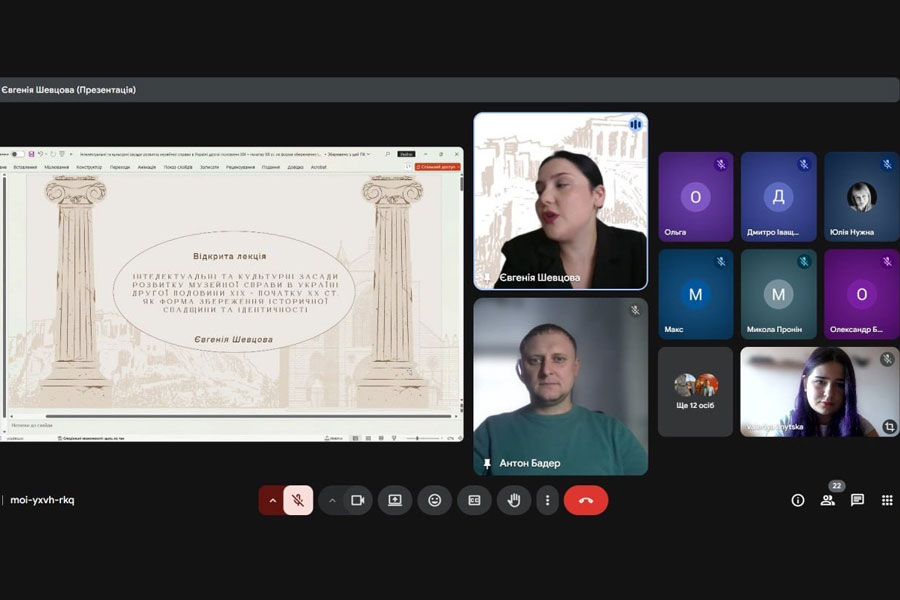This screenshot has height=600, width=900.
Task: Open the Переходи tab in PowerPoint ribbon
Action: pyautogui.click(x=120, y=167)
